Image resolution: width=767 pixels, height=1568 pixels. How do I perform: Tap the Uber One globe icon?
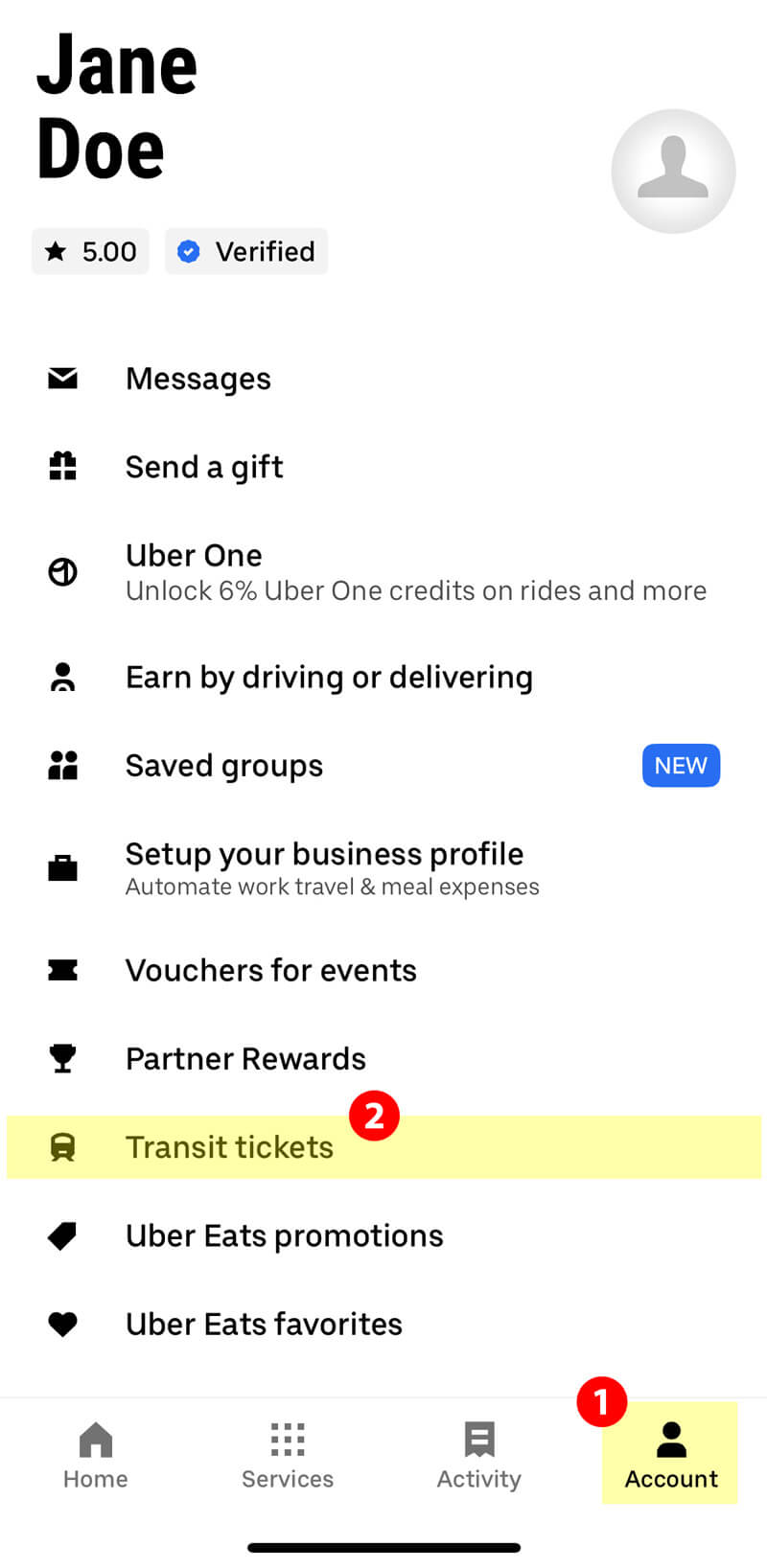(63, 572)
